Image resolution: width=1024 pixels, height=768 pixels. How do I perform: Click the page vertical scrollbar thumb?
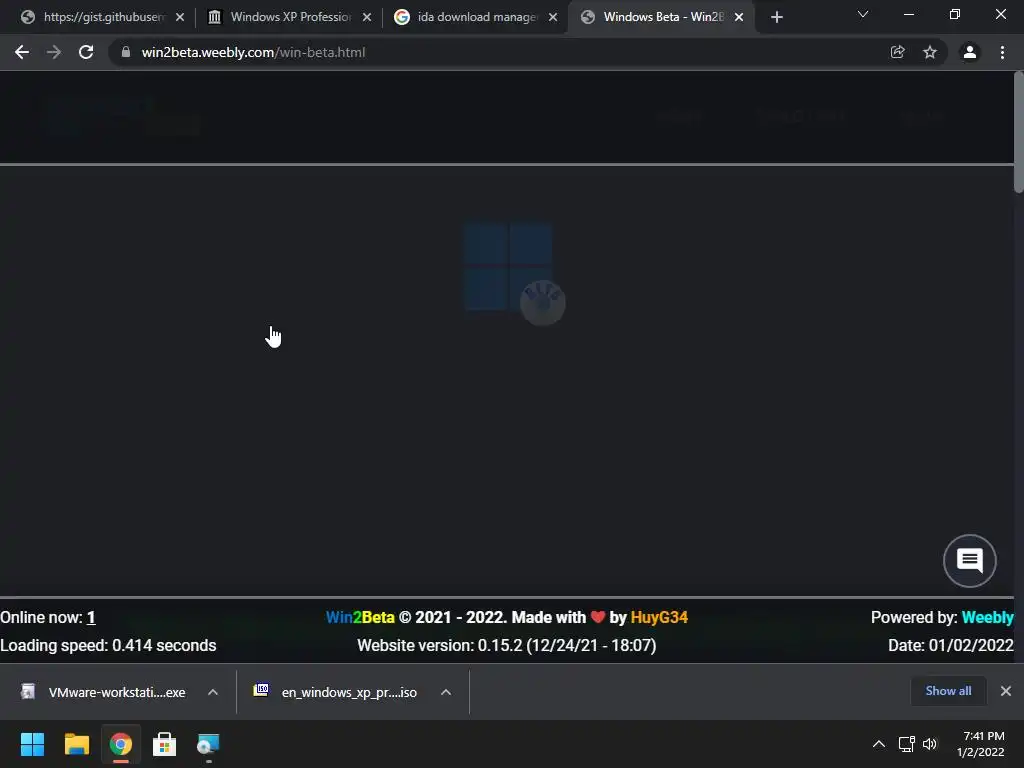click(1019, 133)
